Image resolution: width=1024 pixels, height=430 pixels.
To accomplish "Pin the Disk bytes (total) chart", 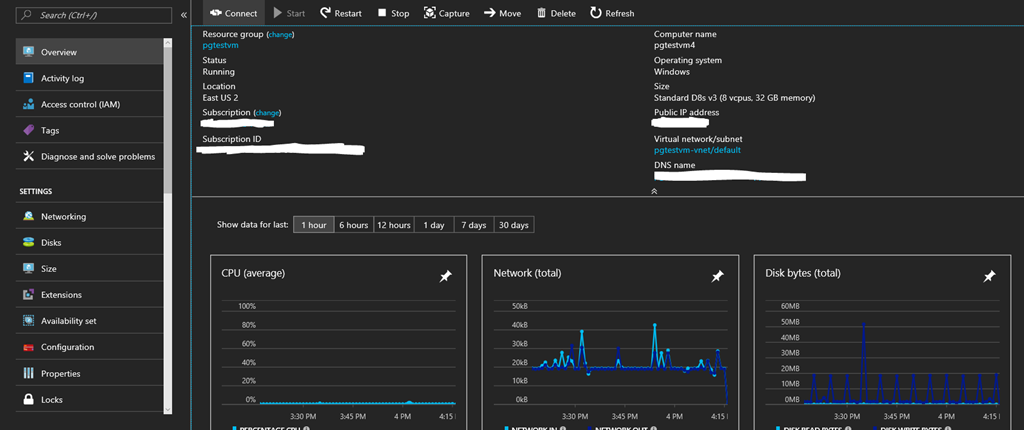I will (989, 277).
